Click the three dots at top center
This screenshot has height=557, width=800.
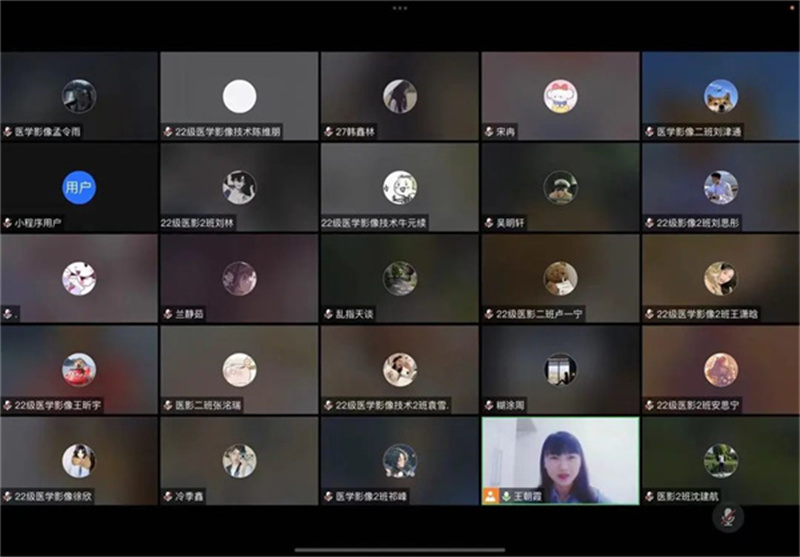(x=399, y=8)
